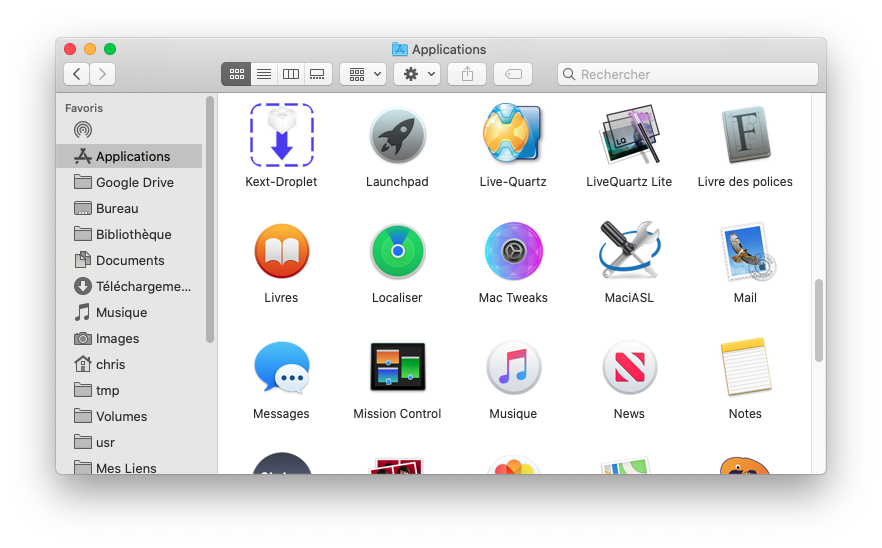Select the Live-Quartz app icon
The height and width of the screenshot is (548, 882).
click(512, 133)
